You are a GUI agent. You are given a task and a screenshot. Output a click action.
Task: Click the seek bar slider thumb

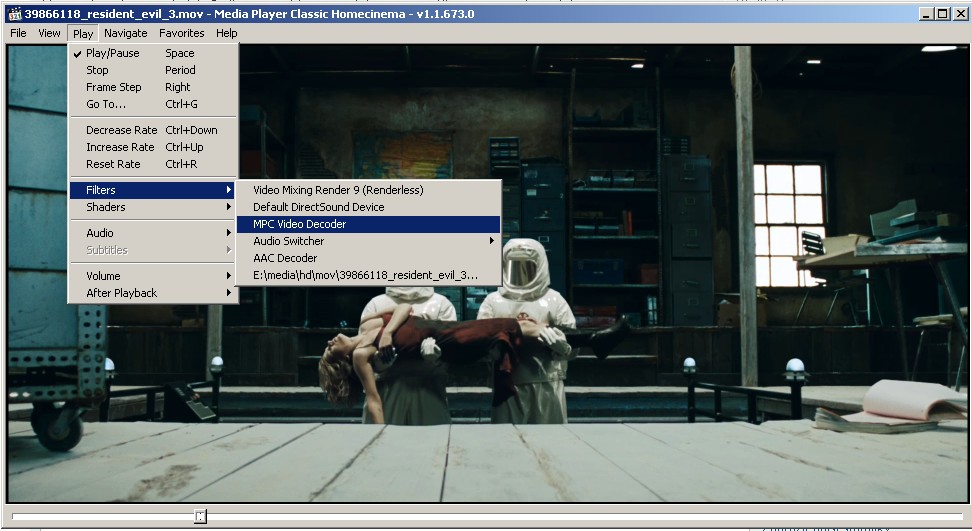[200, 516]
